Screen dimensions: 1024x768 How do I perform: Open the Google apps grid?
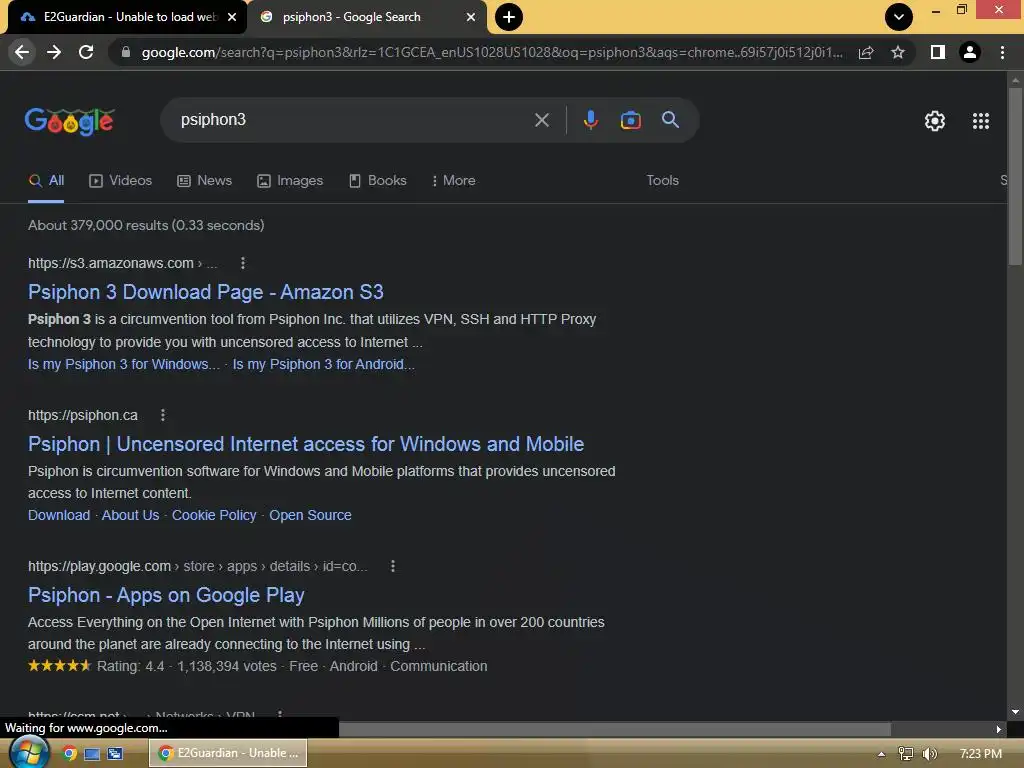(980, 121)
